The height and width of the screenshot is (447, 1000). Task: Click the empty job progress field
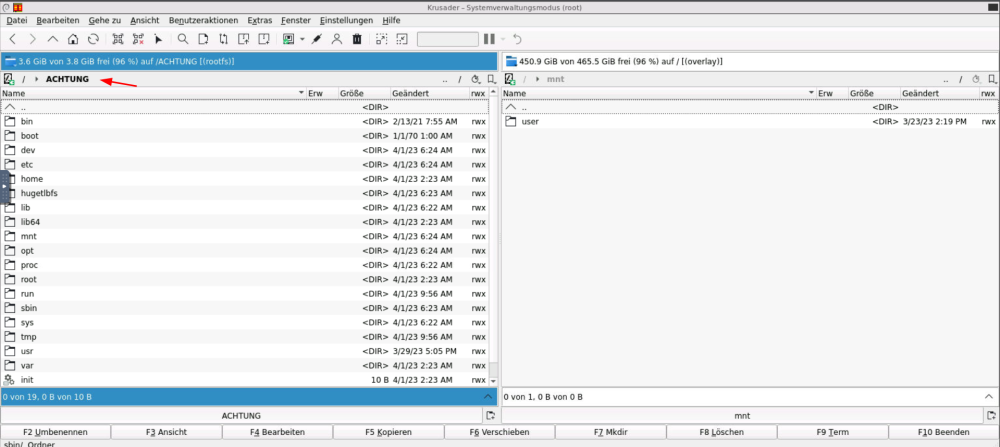coord(448,40)
